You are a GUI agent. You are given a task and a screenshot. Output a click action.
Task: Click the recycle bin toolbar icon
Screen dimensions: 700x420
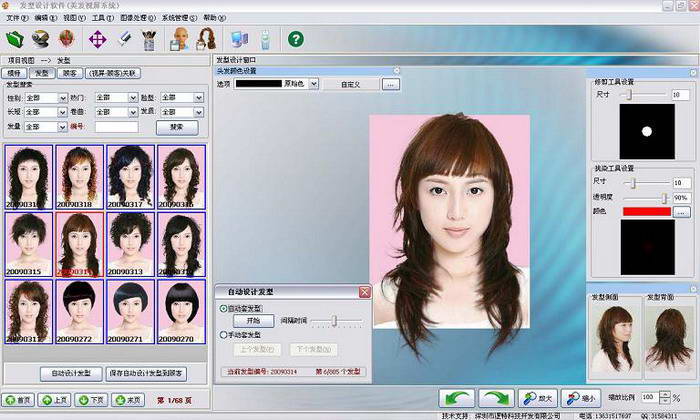tap(265, 40)
